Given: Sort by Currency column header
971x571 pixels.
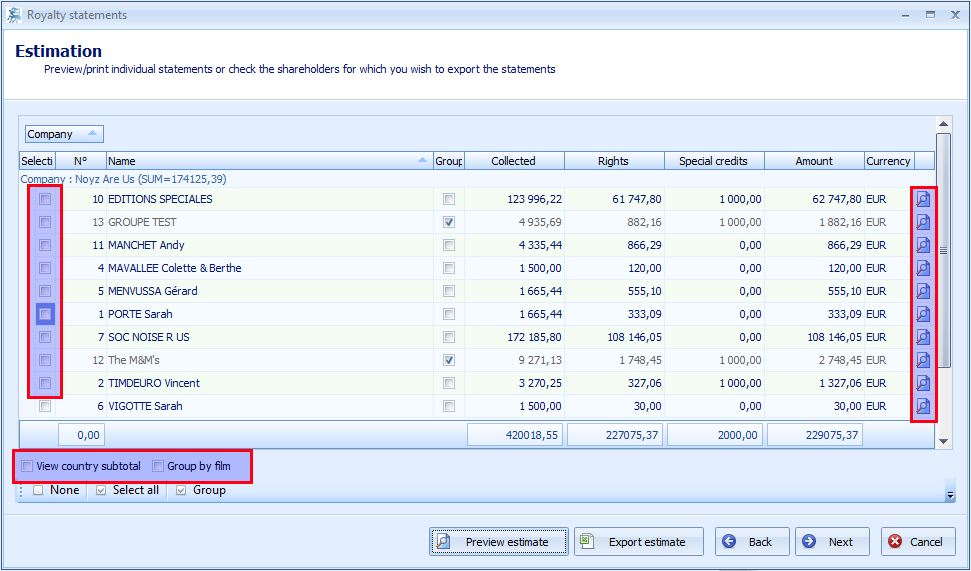Looking at the screenshot, I should (x=889, y=161).
